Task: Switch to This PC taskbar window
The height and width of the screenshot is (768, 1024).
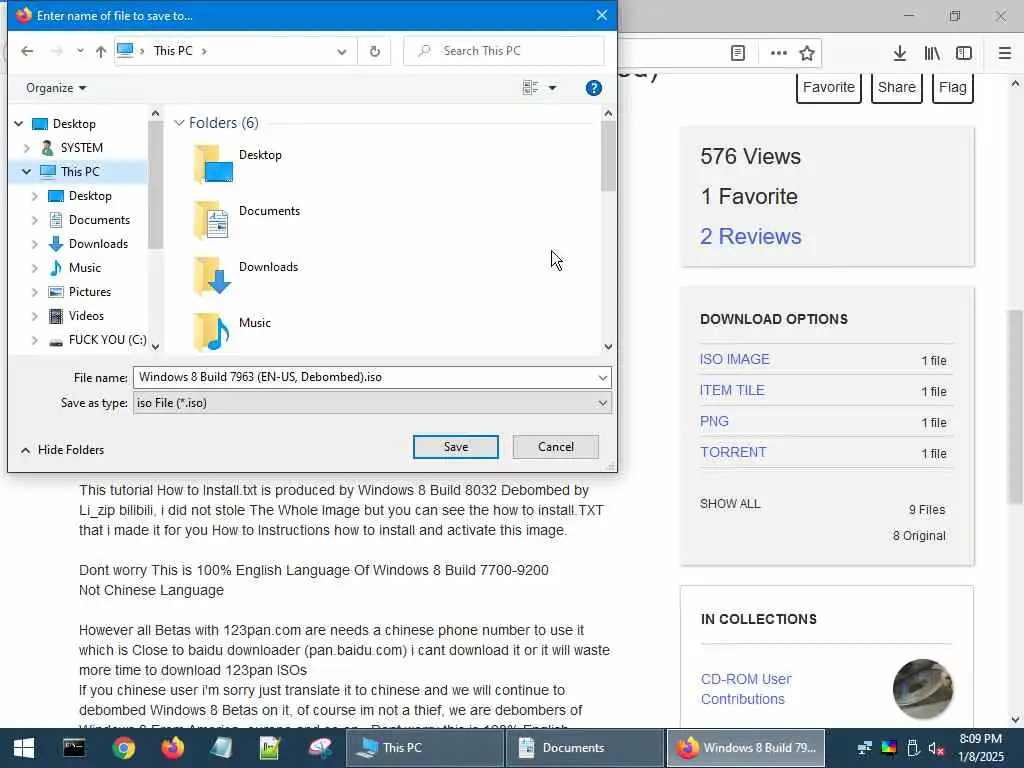Action: [423, 748]
